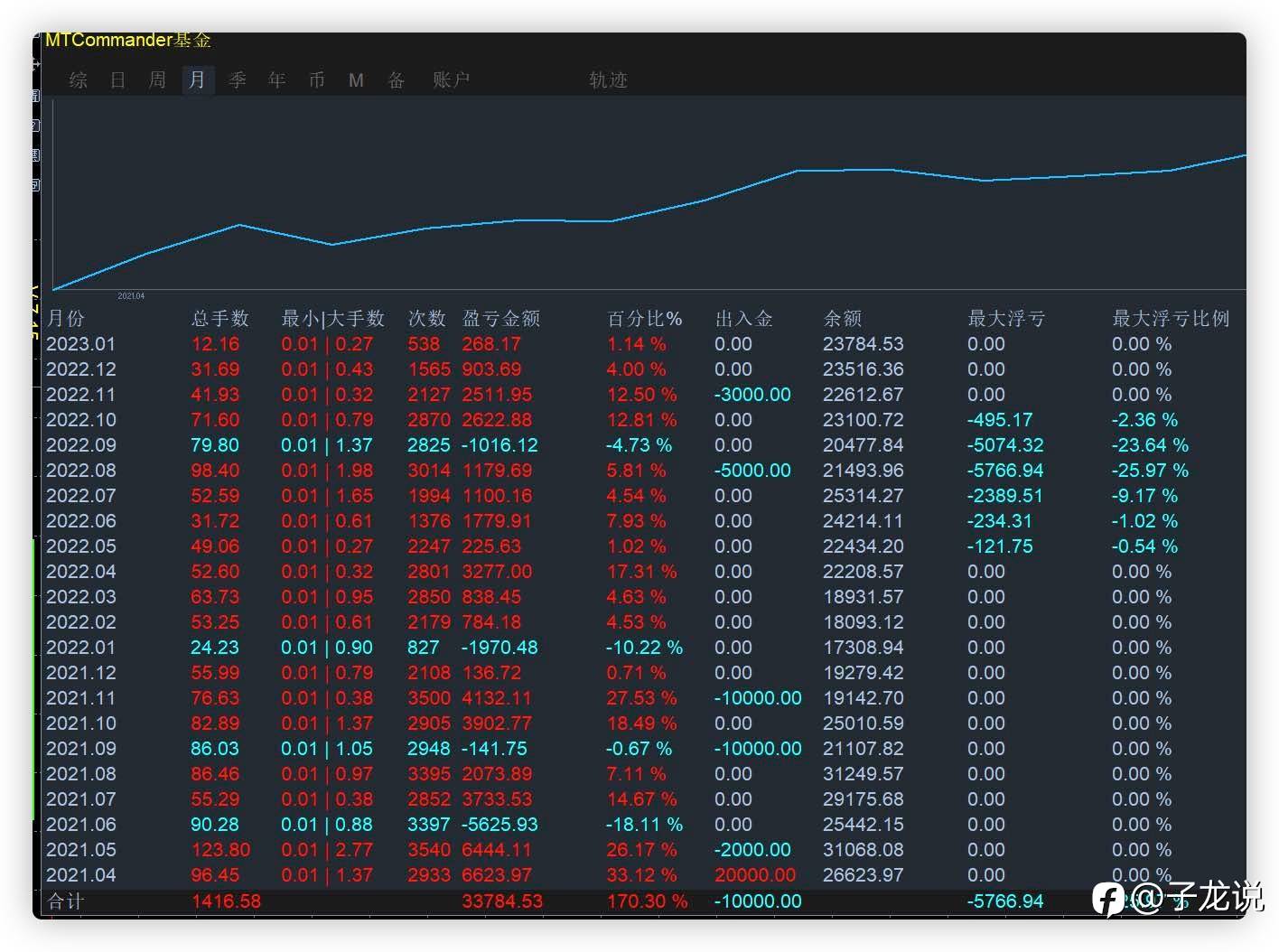Switch to the 综 summary tab
The image size is (1279, 952).
click(x=79, y=80)
